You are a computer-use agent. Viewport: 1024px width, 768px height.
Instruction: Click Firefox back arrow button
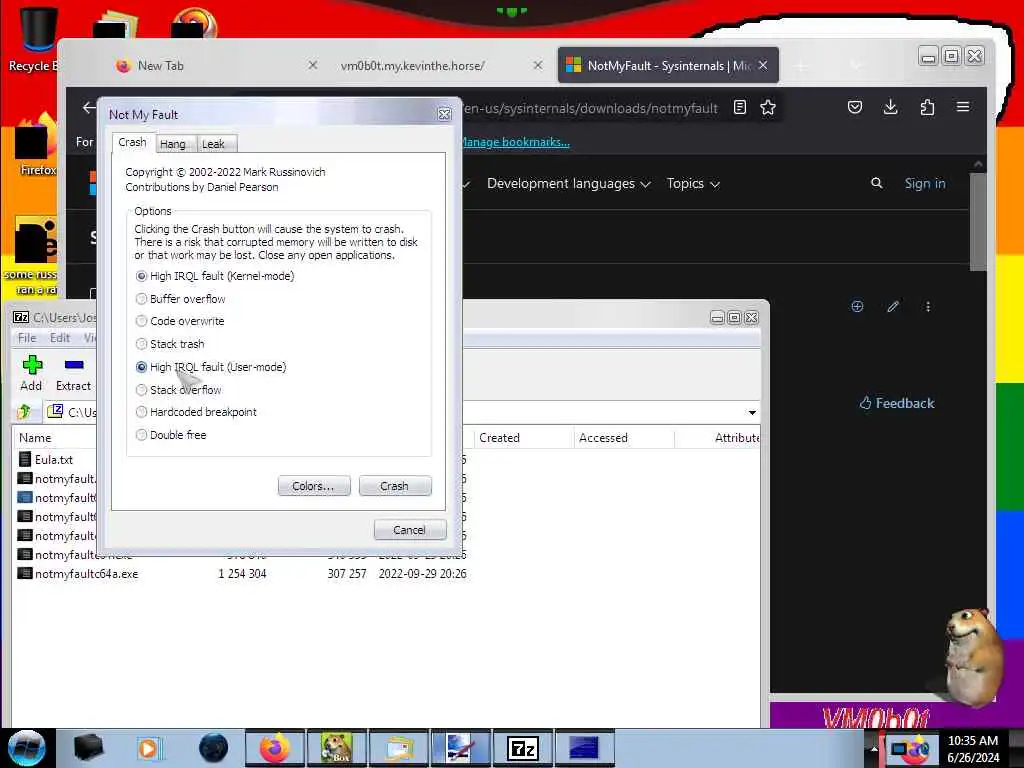[89, 108]
